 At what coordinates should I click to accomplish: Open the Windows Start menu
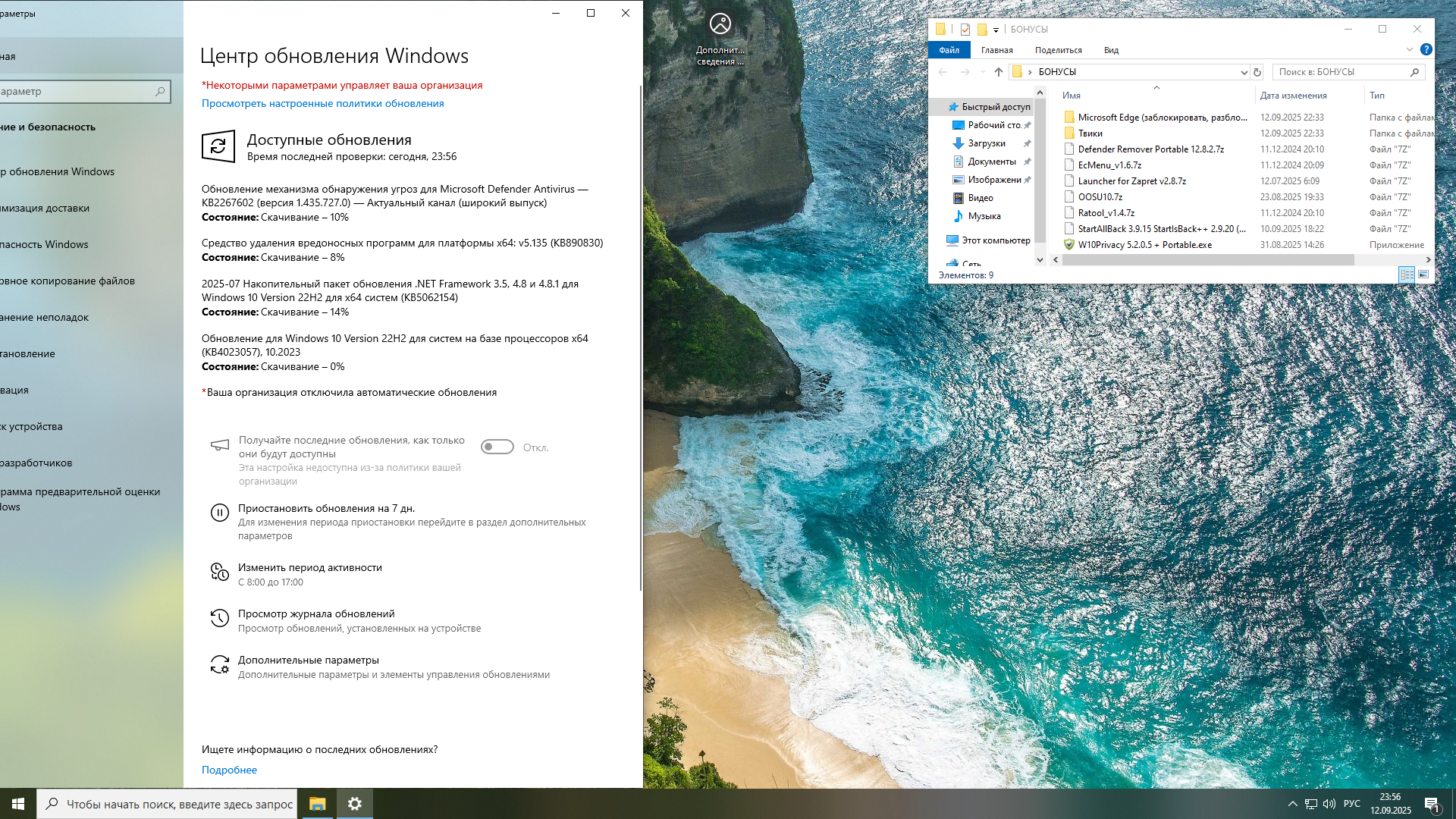[x=18, y=804]
